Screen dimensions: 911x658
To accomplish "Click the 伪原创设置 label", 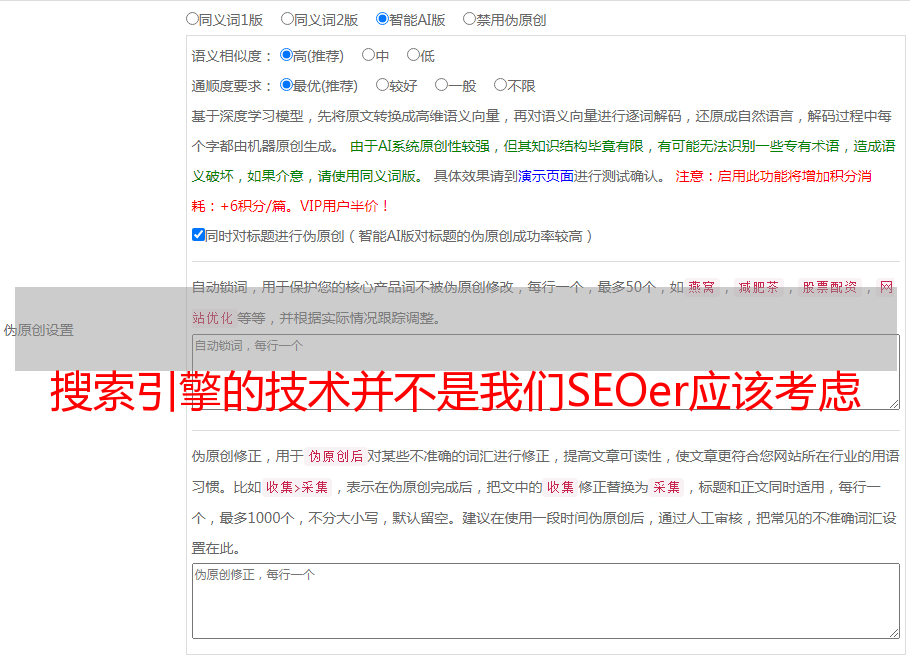I will pyautogui.click(x=39, y=330).
